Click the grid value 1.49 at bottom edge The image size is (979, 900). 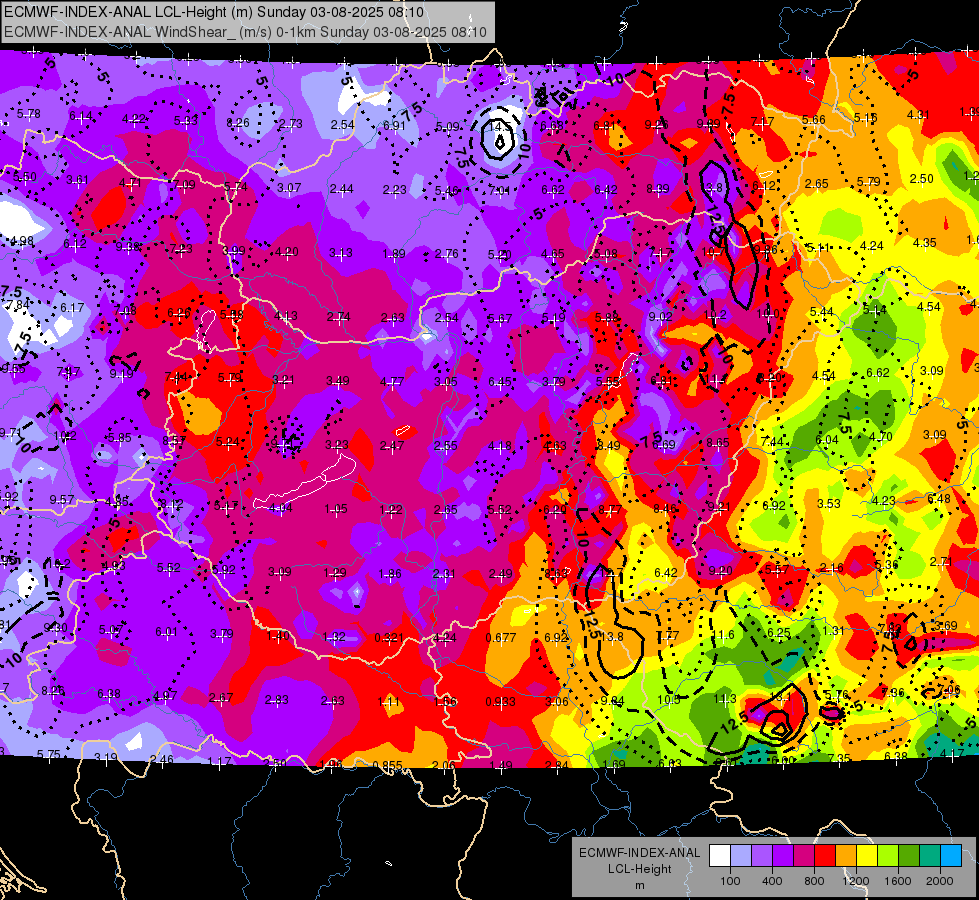501,766
